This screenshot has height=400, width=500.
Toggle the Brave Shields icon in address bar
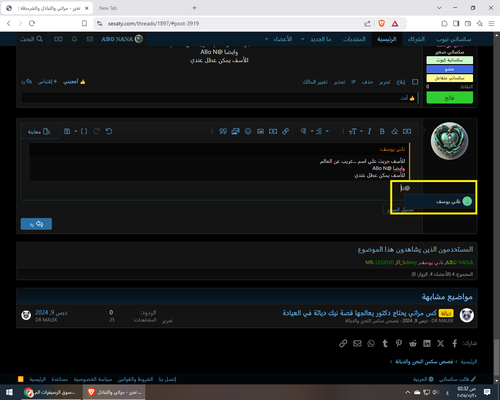(382, 23)
